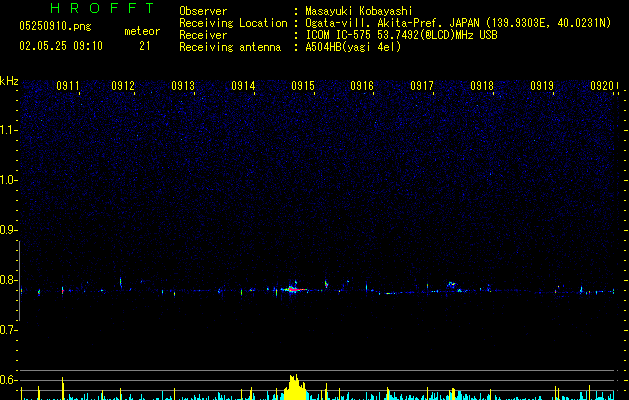Click the Receiving antenna label

[230, 47]
